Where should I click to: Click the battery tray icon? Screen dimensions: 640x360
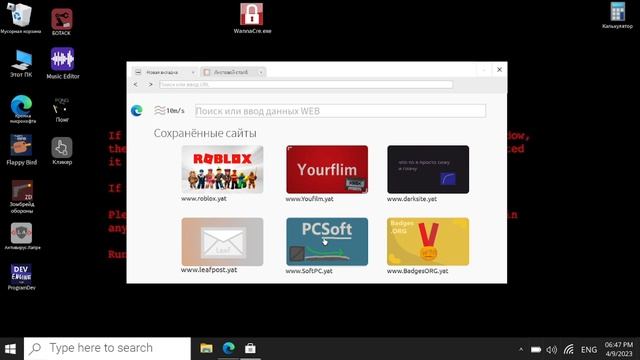click(536, 350)
